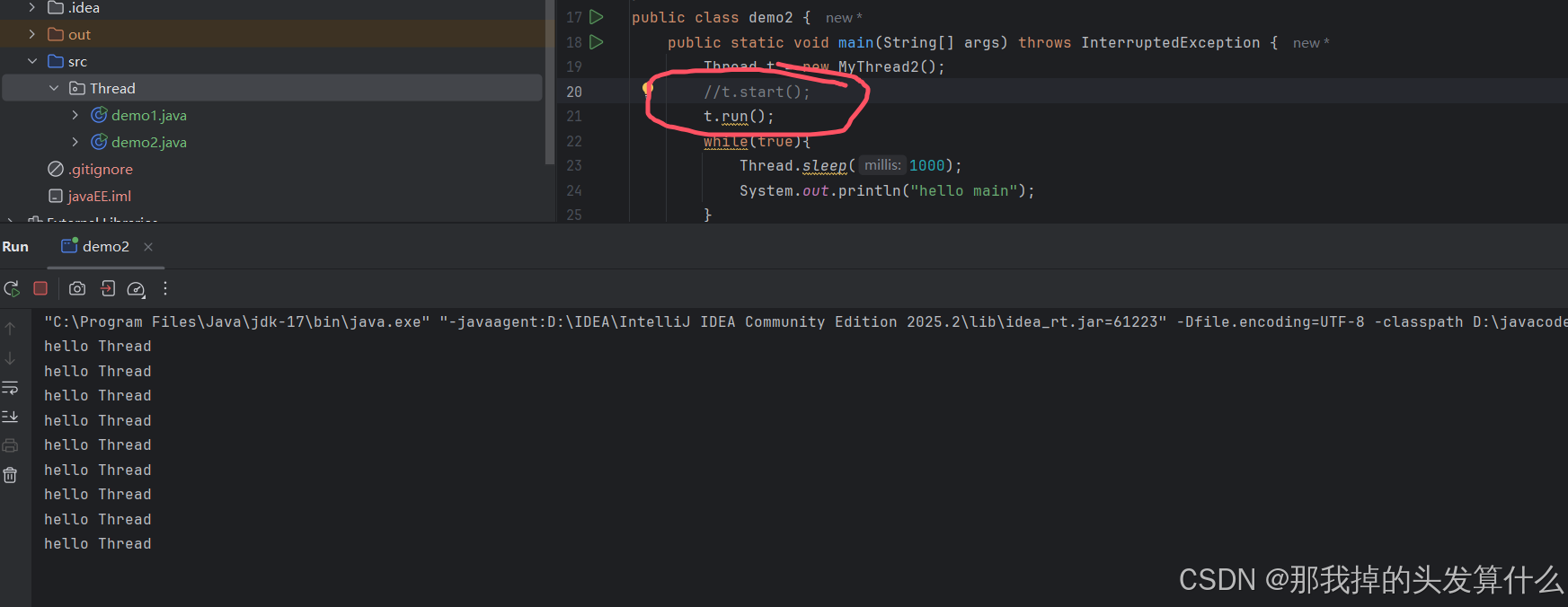
Task: Select the Thread package row
Action: [272, 88]
